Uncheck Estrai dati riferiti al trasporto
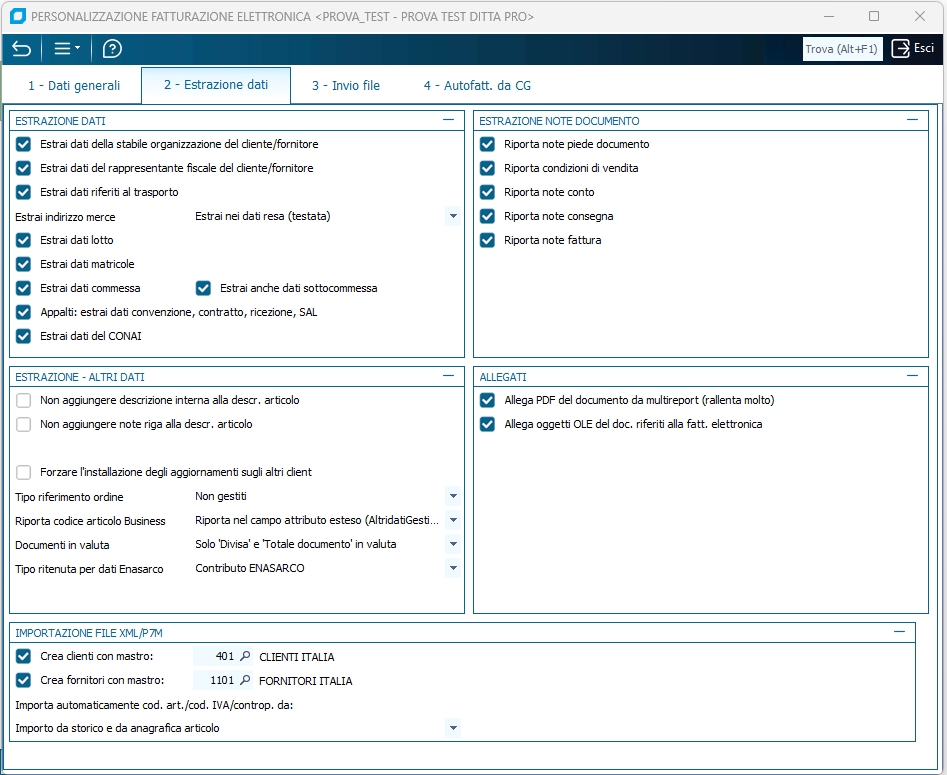Image resolution: width=947 pixels, height=775 pixels. (24, 192)
